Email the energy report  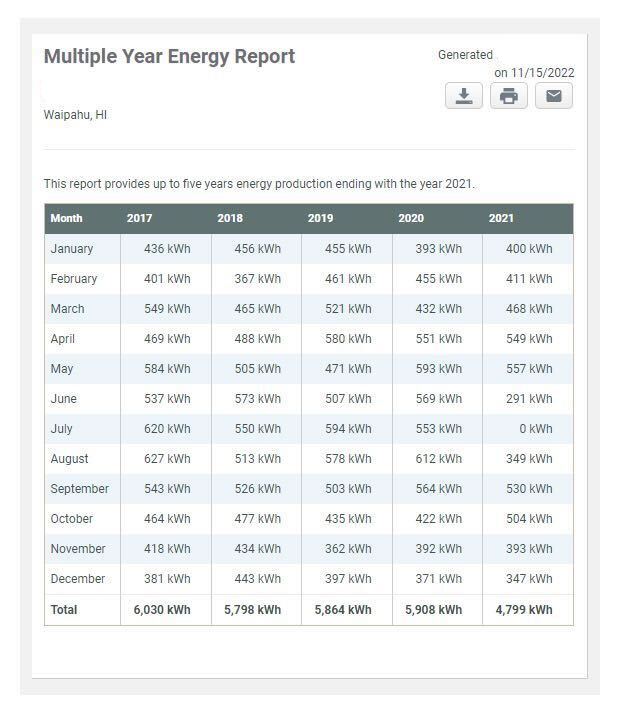point(554,96)
